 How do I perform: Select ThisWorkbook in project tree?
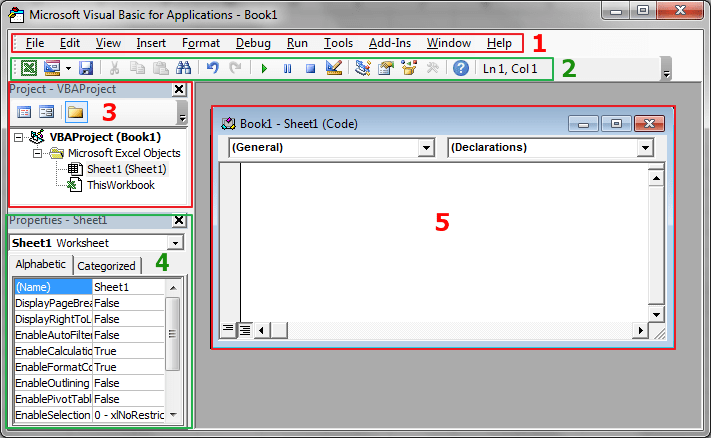point(121,185)
